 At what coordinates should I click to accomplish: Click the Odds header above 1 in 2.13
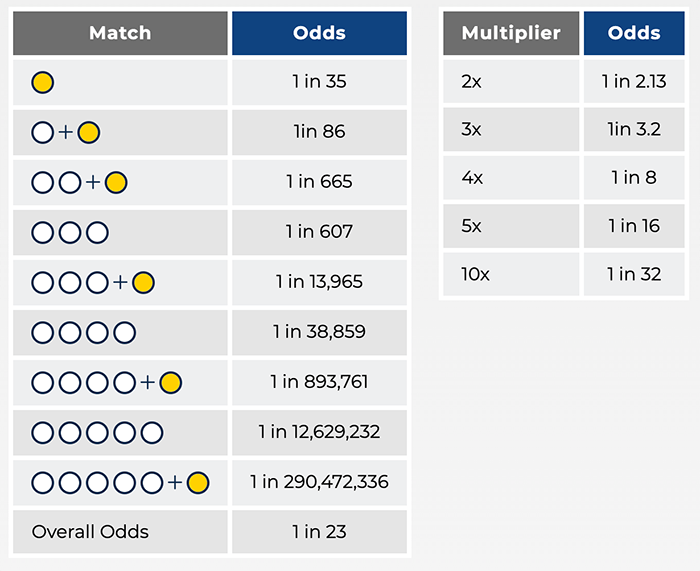point(634,33)
